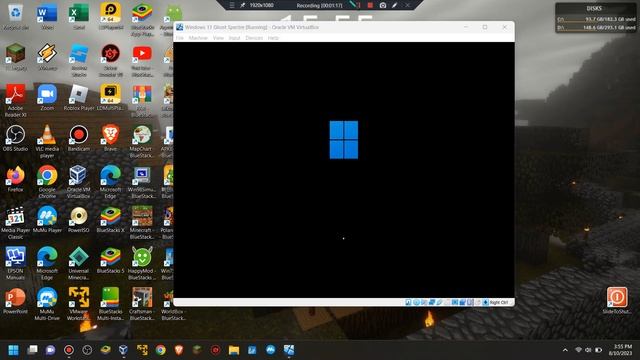Select the LDMultiPlayer desktop icon
Image resolution: width=640 pixels, height=360 pixels.
pos(110,98)
